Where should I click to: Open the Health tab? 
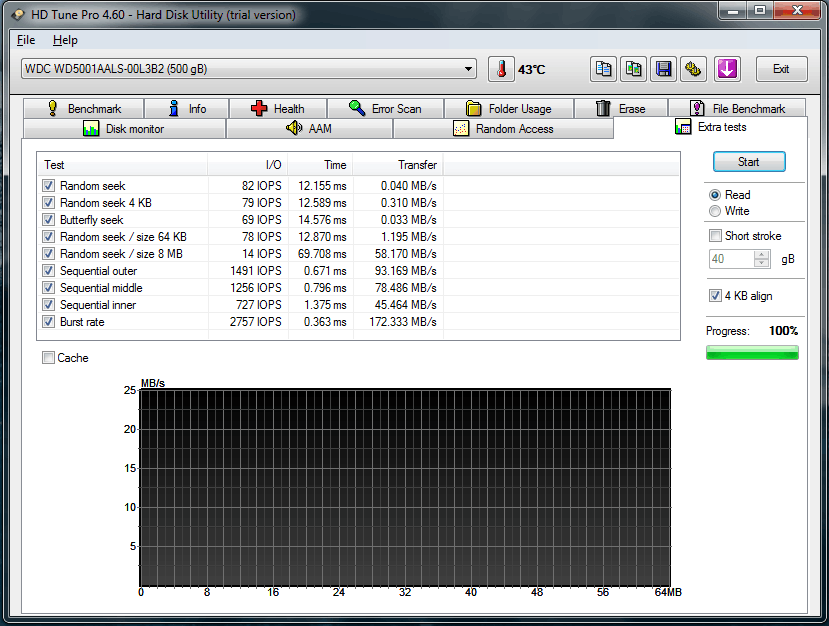[278, 108]
